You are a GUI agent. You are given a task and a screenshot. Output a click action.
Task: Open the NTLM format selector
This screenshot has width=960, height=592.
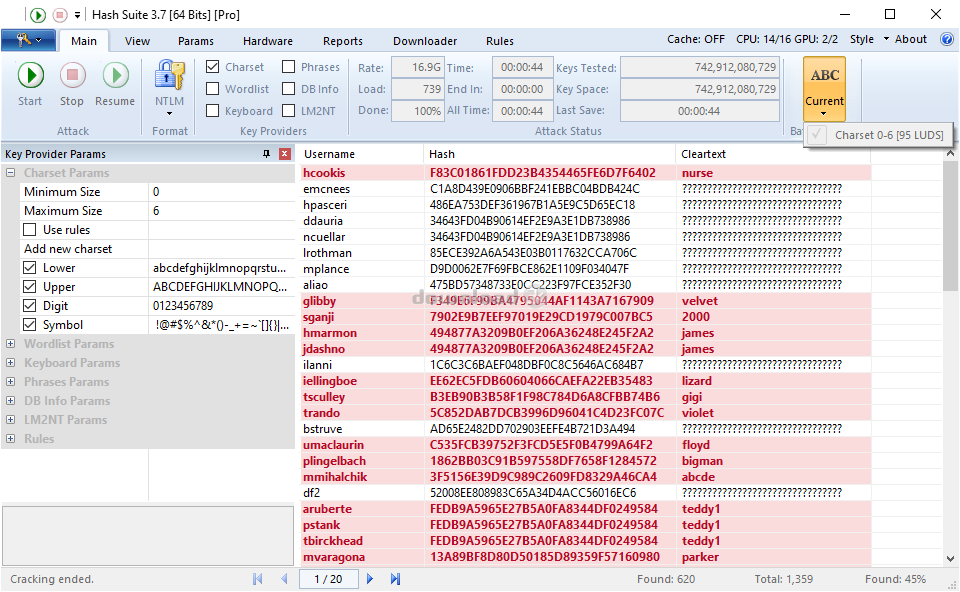click(x=169, y=88)
